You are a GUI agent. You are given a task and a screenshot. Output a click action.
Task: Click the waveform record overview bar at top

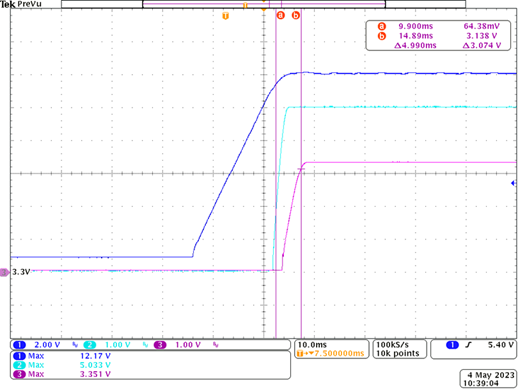(x=263, y=4)
